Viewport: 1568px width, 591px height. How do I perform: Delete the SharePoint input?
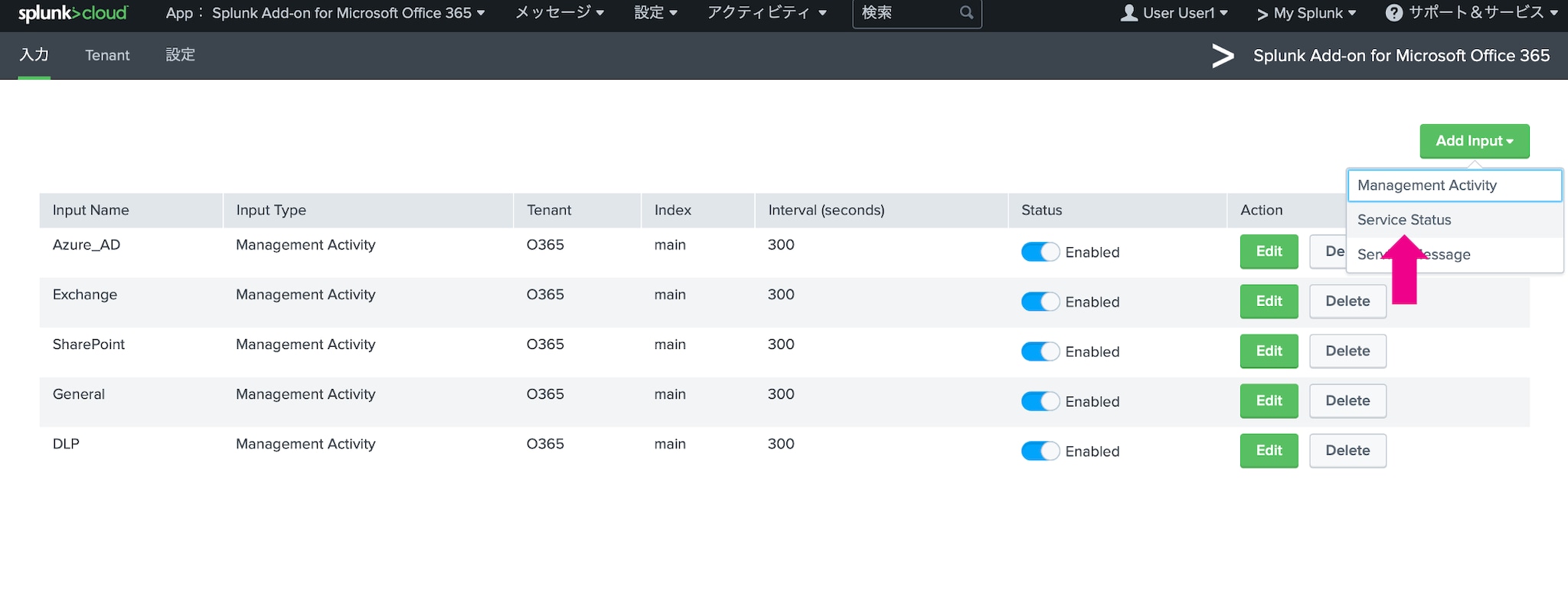click(1347, 351)
